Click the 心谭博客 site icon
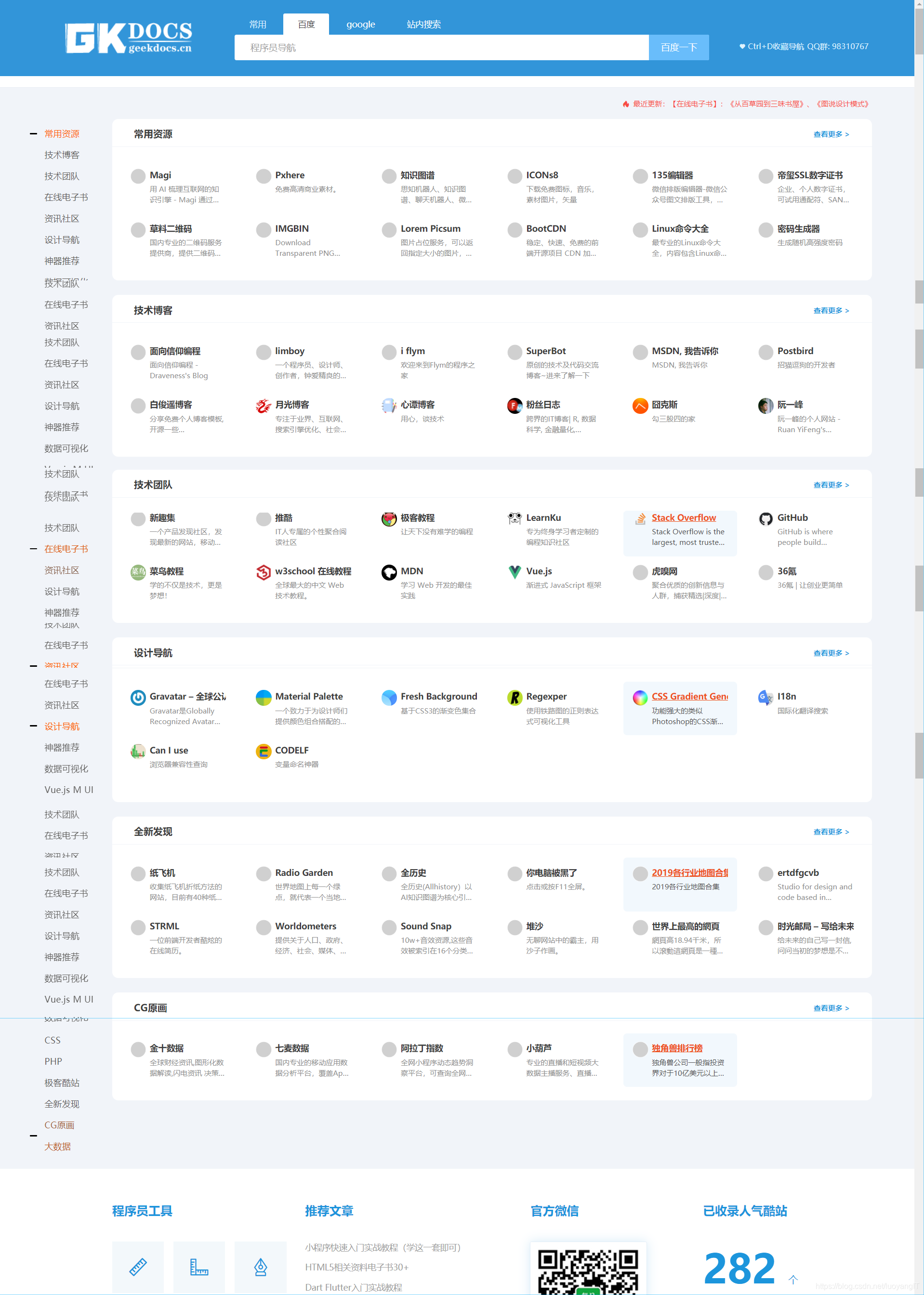 click(389, 406)
